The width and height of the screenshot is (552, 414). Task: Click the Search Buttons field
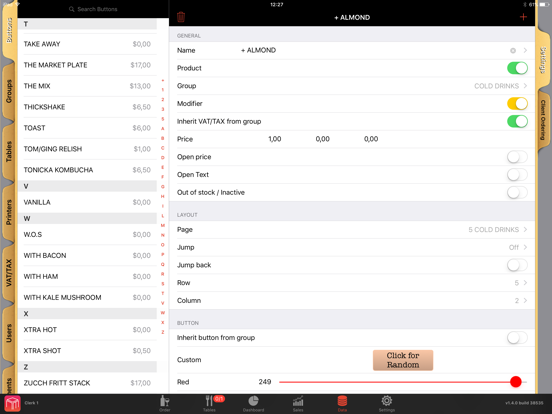tap(93, 9)
